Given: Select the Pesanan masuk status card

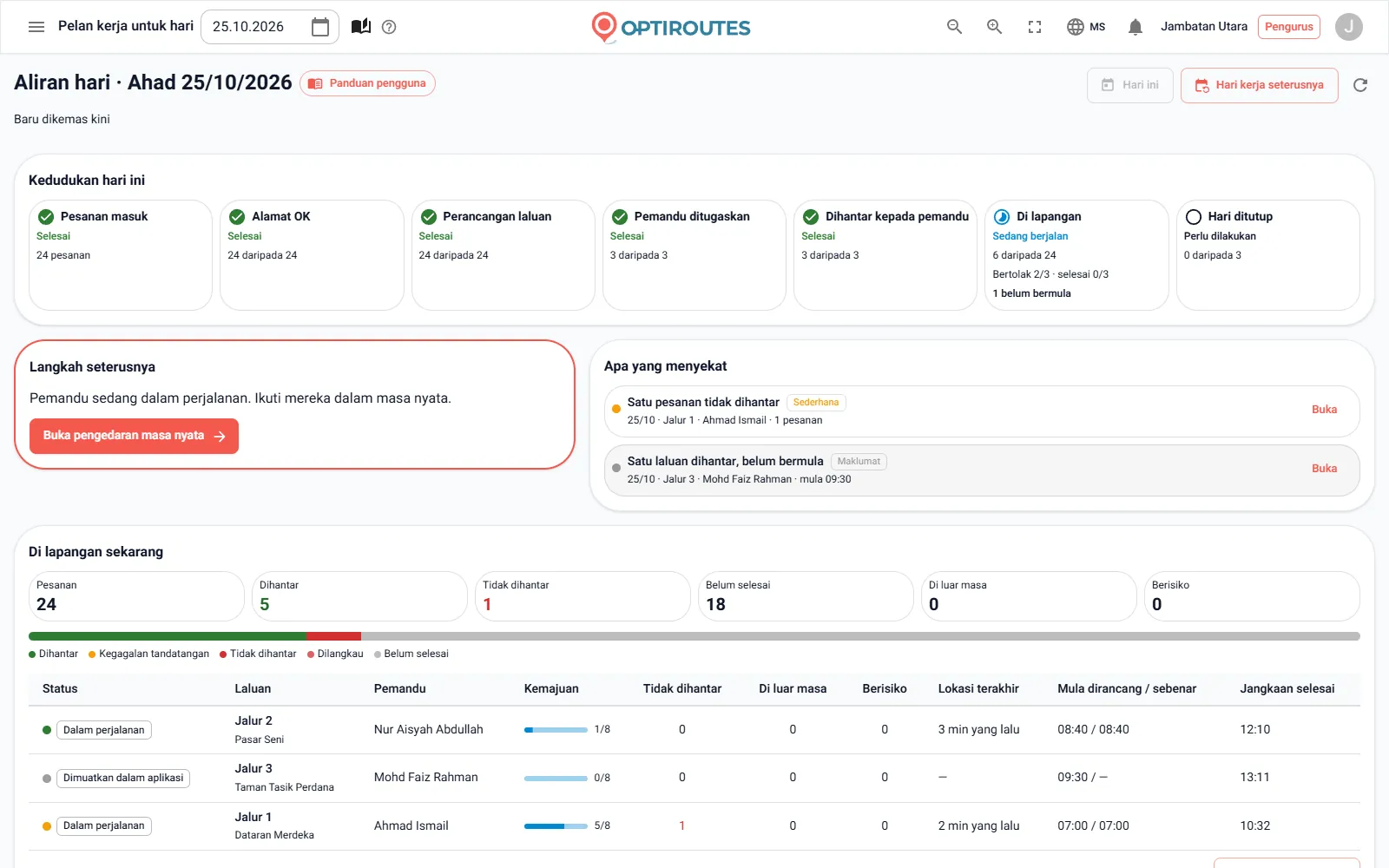Looking at the screenshot, I should 121,255.
